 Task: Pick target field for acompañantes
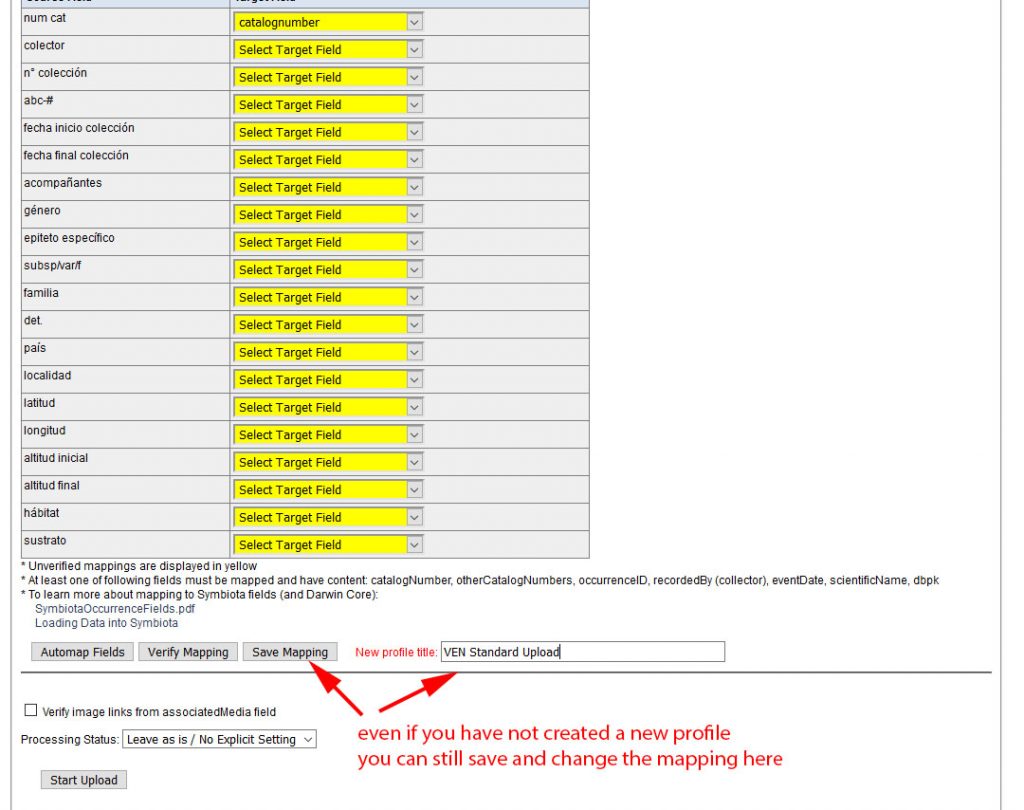pyautogui.click(x=328, y=187)
